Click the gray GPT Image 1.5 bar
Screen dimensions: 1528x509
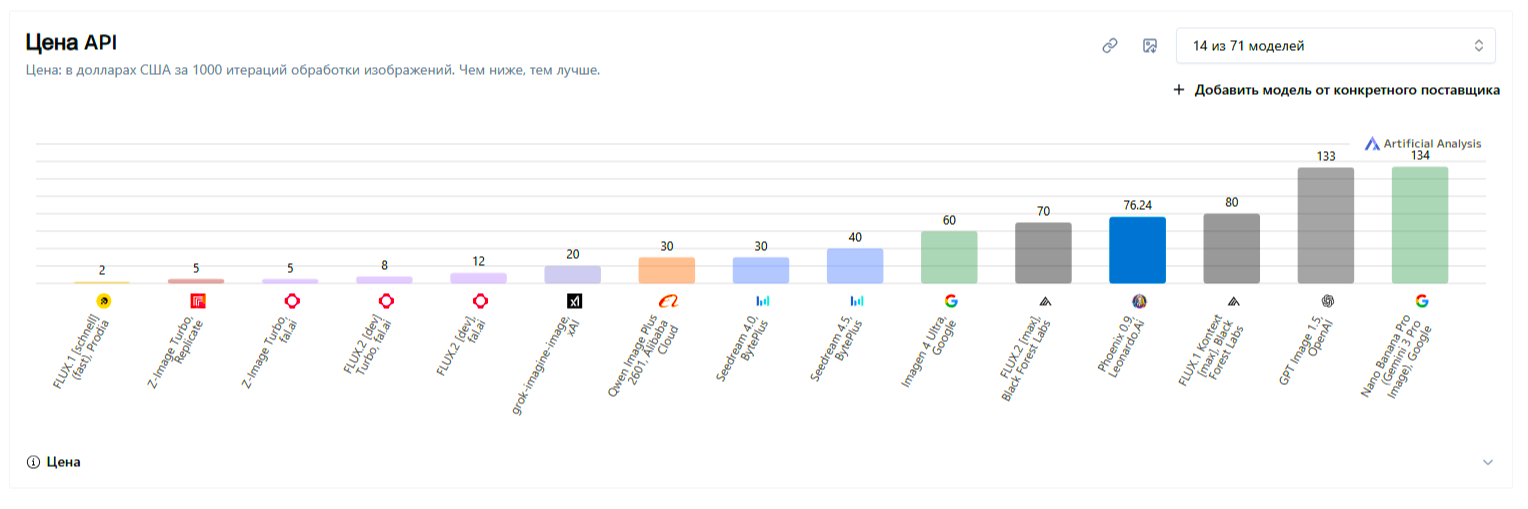1326,225
